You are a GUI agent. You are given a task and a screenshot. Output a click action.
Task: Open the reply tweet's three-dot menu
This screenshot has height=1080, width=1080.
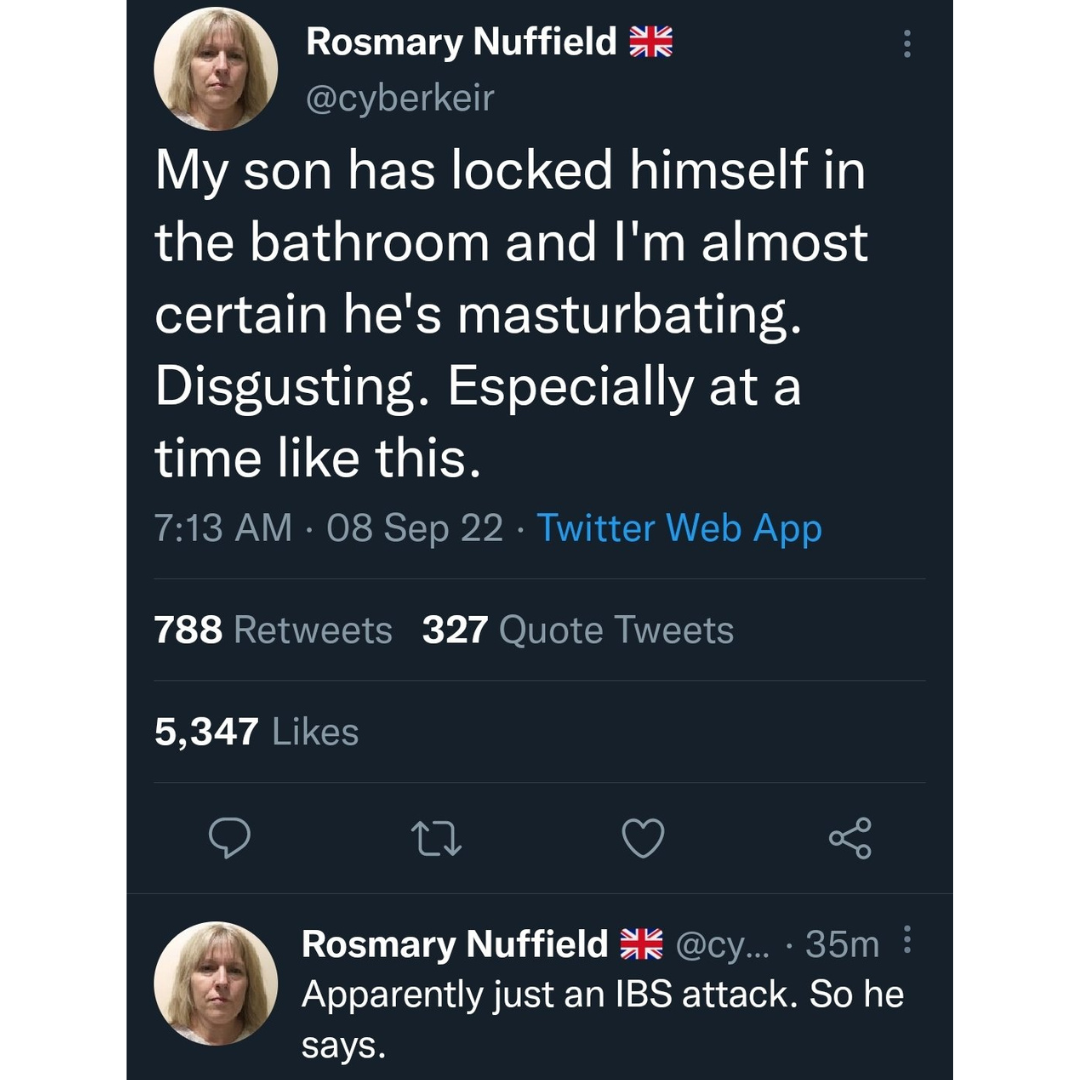pyautogui.click(x=907, y=940)
